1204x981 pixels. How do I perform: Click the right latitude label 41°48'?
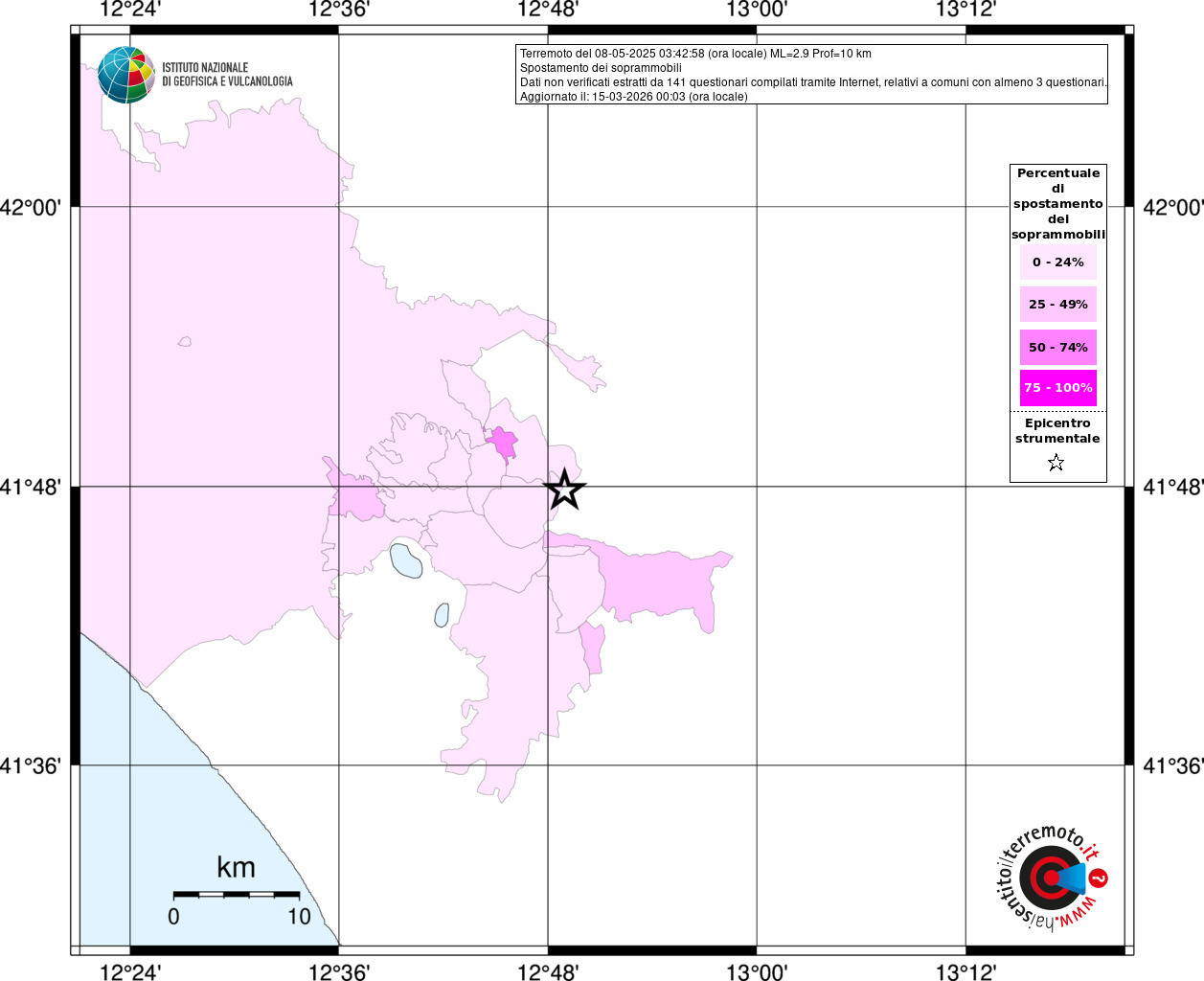(x=1173, y=487)
